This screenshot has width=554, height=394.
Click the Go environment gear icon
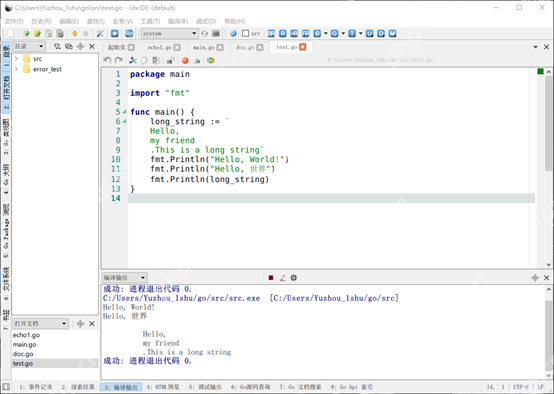point(234,34)
